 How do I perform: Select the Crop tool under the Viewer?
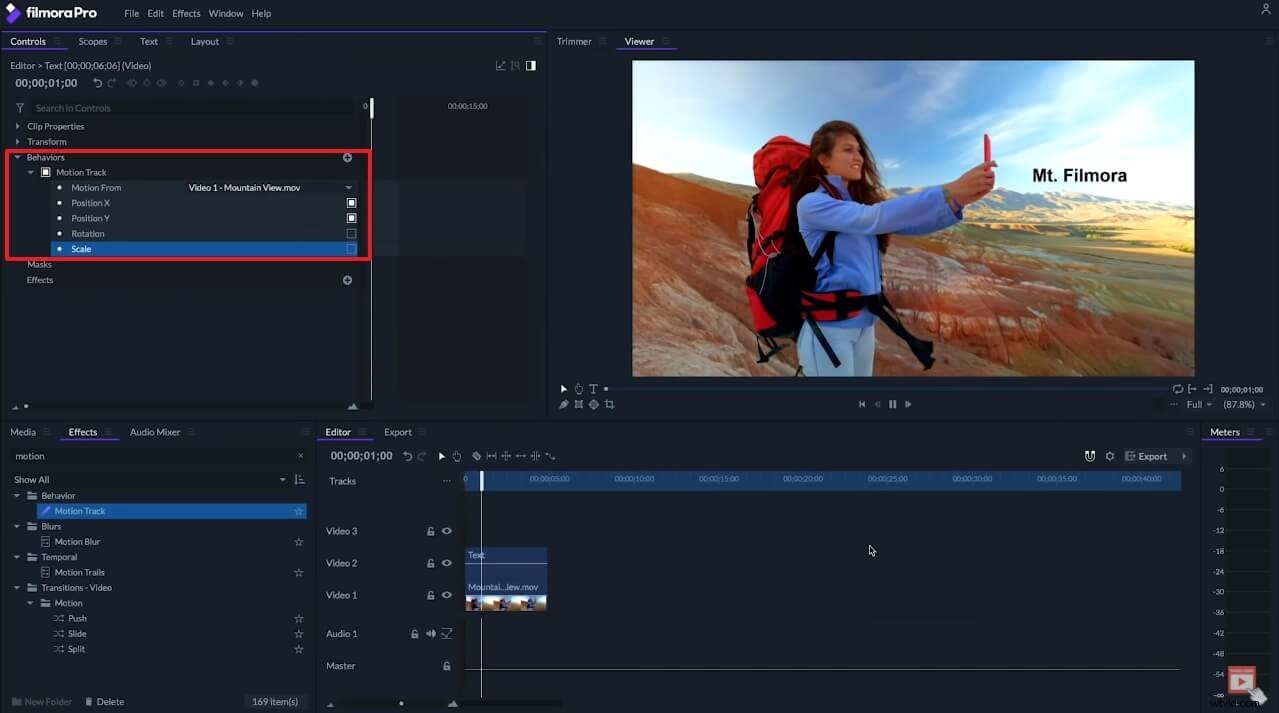click(610, 404)
